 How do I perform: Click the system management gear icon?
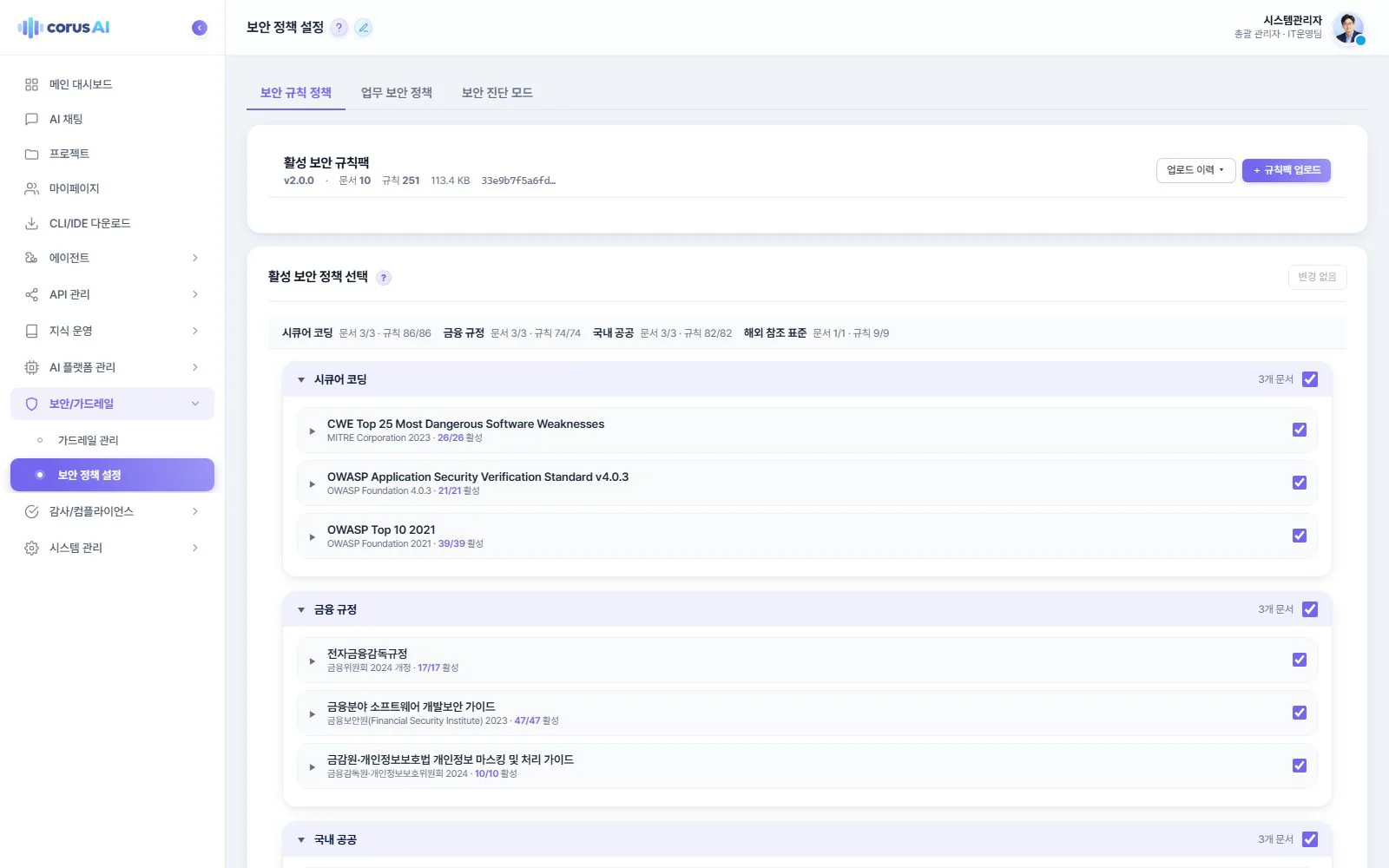(32, 548)
